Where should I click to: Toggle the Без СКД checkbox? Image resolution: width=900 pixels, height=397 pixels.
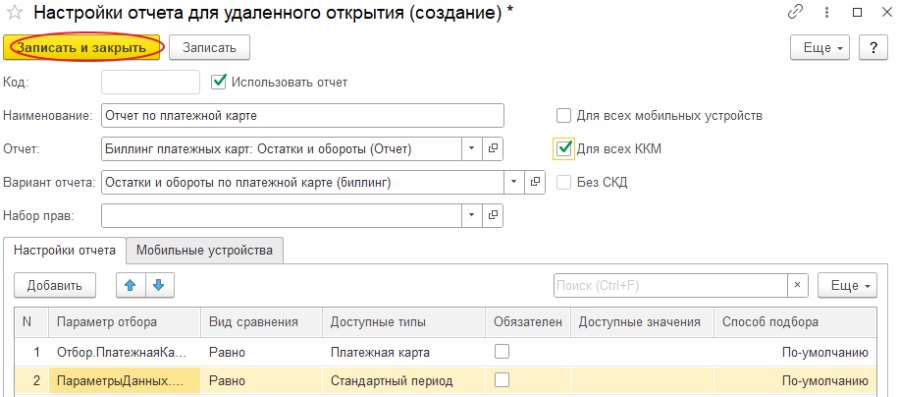(x=564, y=182)
